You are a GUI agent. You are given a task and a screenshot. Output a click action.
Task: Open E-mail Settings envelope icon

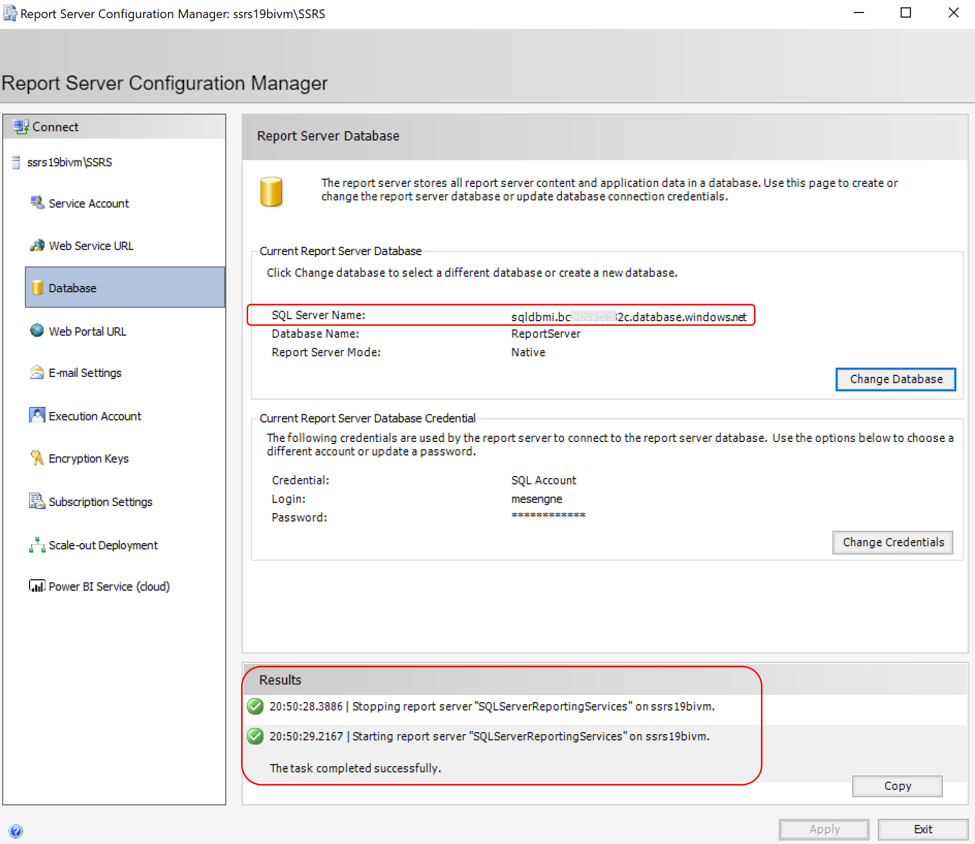[x=37, y=372]
